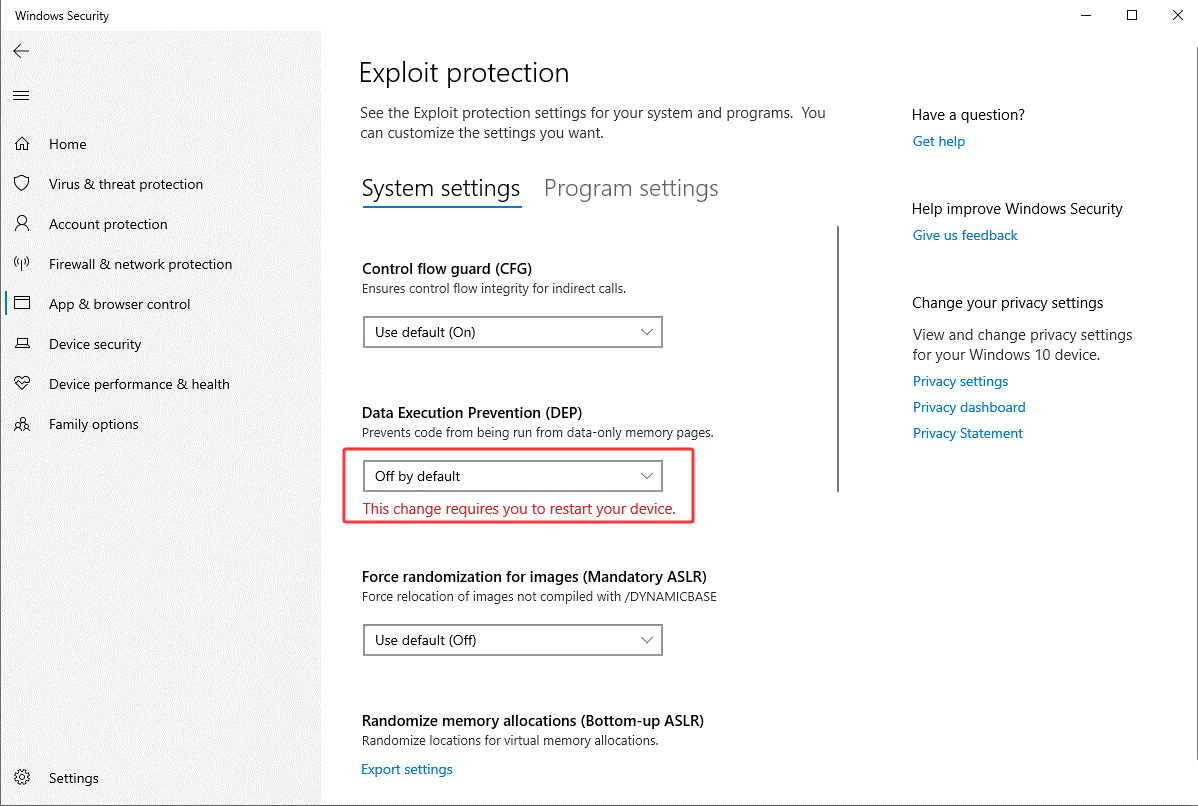1198x806 pixels.
Task: Click the back arrow icon
Action: (21, 51)
